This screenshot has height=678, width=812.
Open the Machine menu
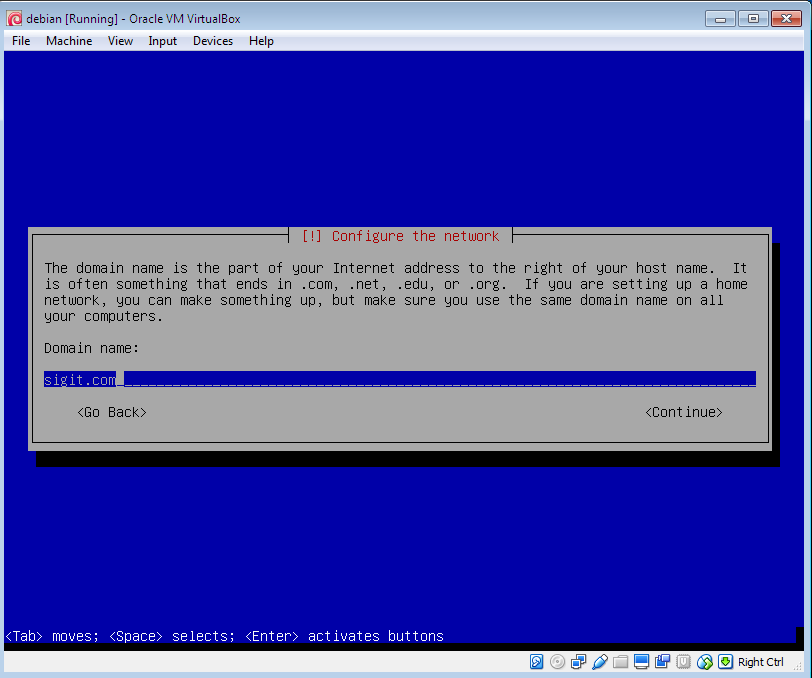[x=69, y=41]
